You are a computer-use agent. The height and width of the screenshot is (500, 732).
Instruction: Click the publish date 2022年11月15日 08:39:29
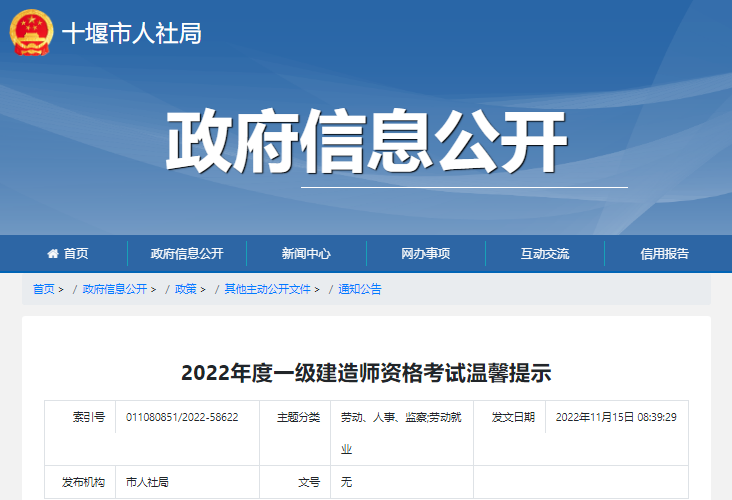pos(616,417)
